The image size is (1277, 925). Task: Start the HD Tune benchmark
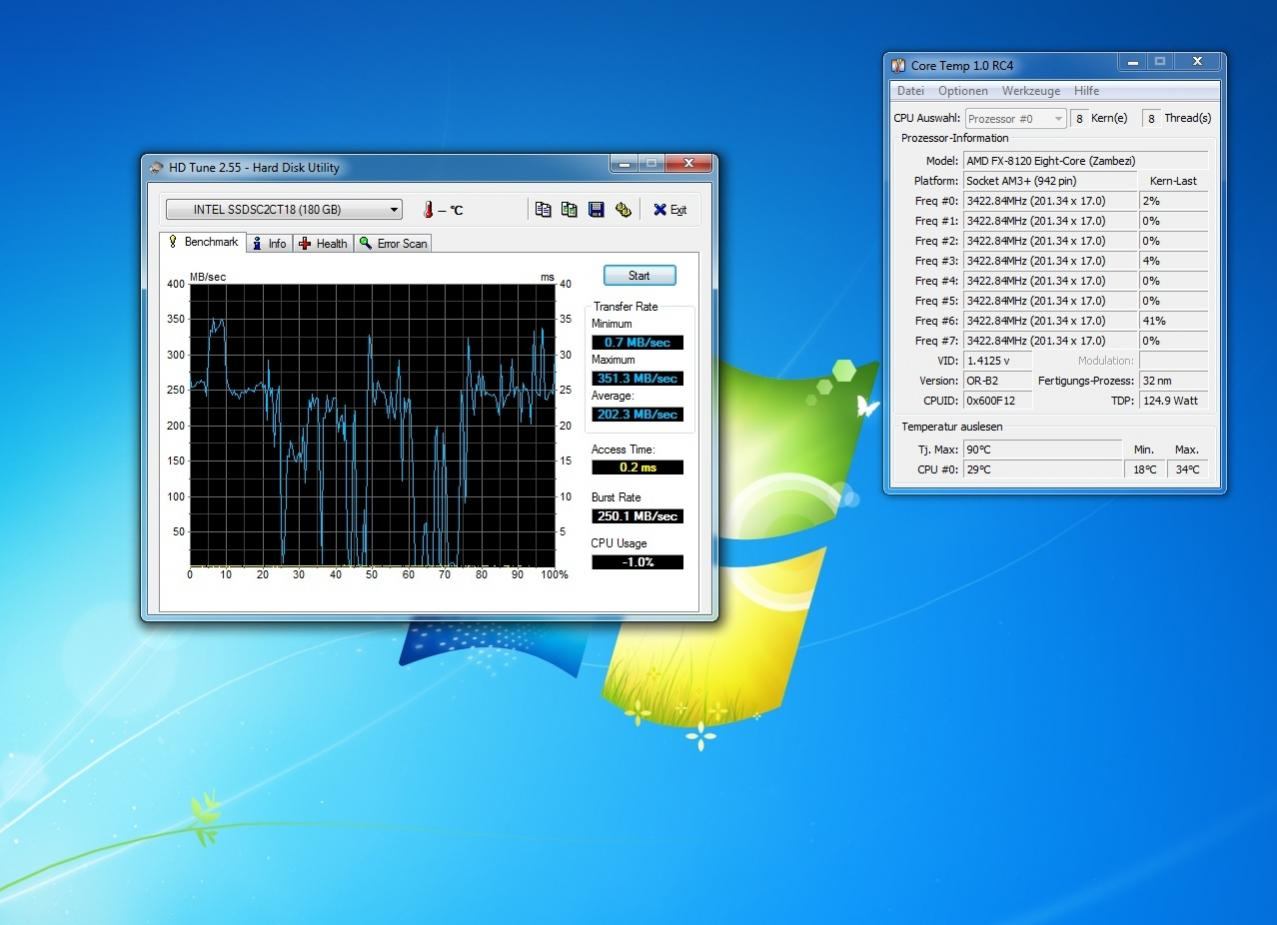(x=639, y=276)
